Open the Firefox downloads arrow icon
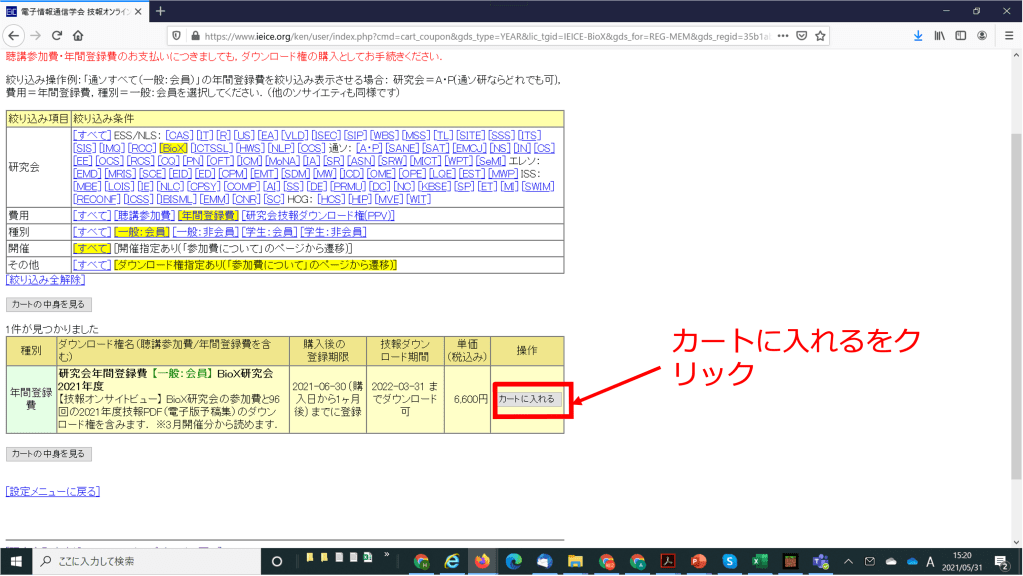This screenshot has width=1023, height=576. click(917, 35)
